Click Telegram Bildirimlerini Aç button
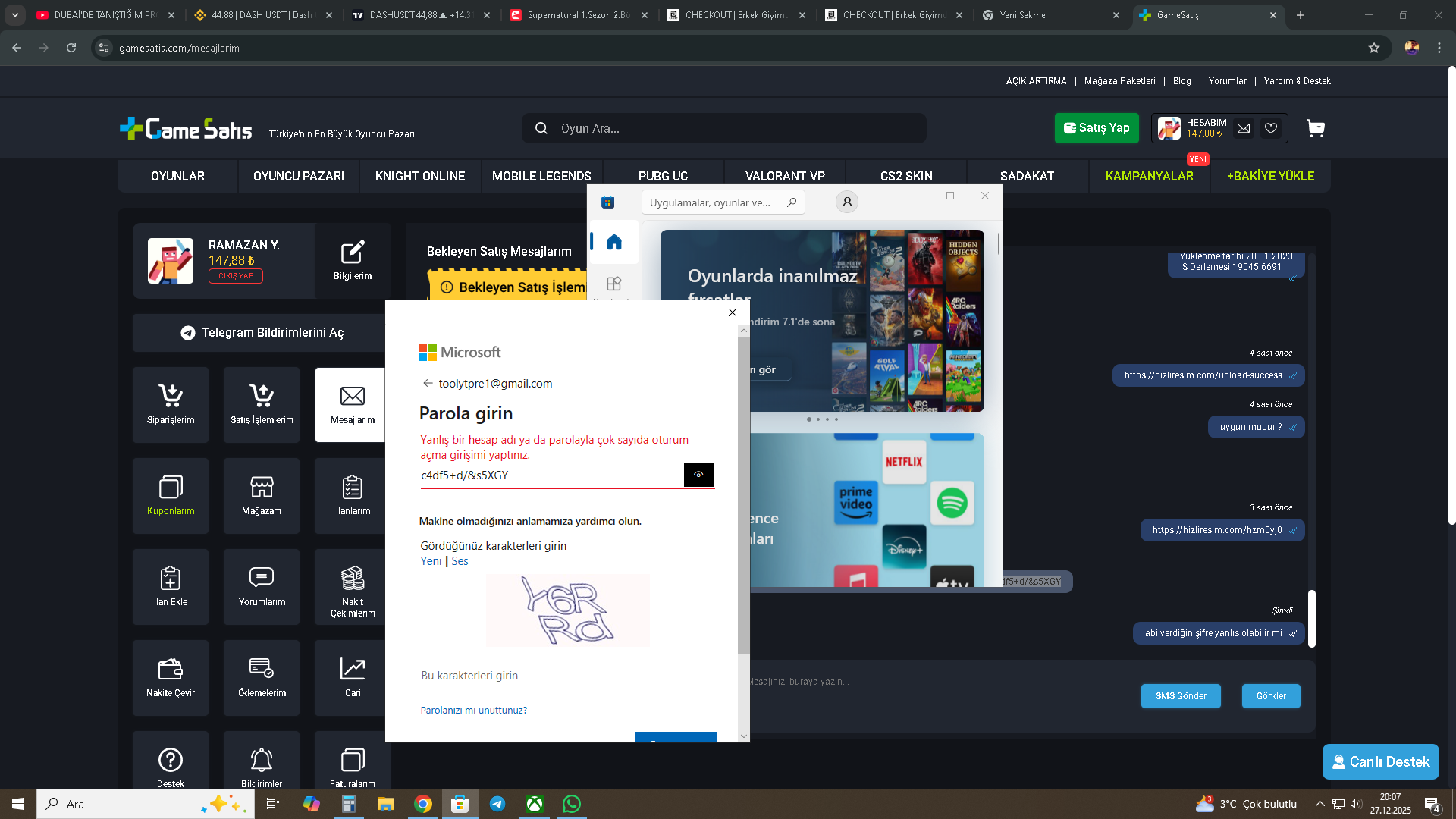This screenshot has width=1456, height=819. [261, 333]
